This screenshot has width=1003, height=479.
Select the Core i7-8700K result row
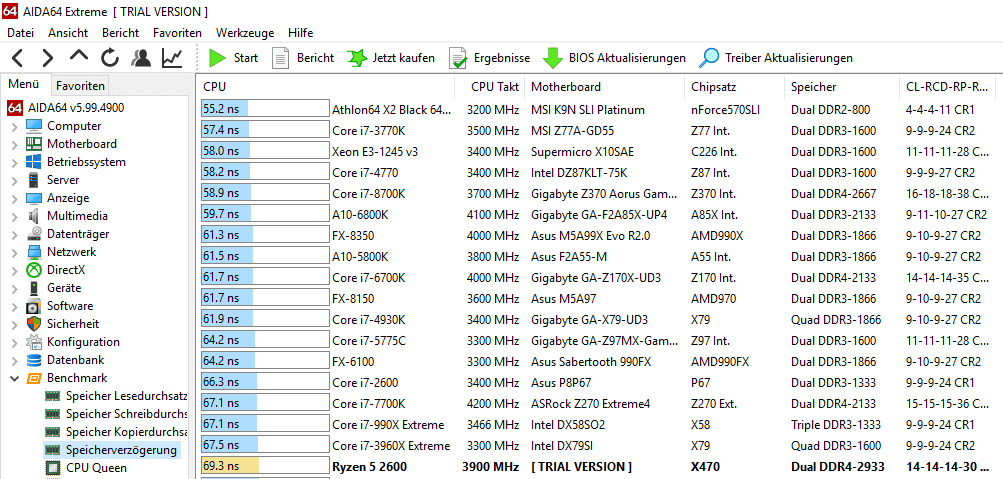[599, 193]
